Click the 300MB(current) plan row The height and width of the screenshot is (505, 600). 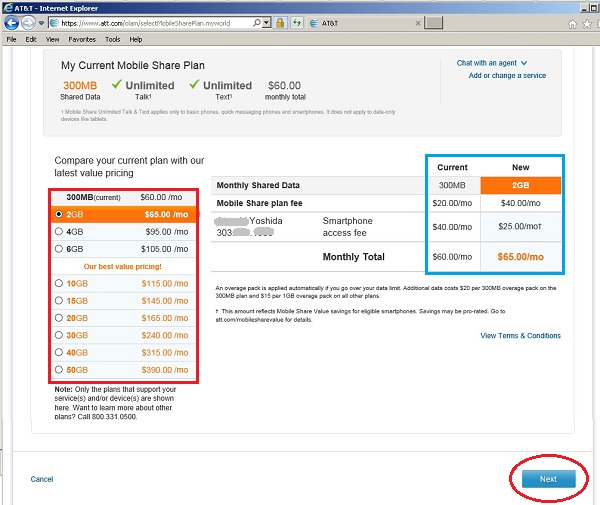pyautogui.click(x=123, y=197)
